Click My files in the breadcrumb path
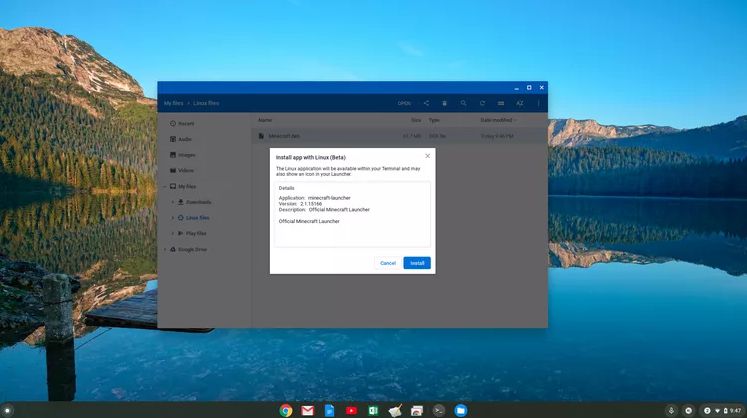Image resolution: width=747 pixels, height=418 pixels. 173,103
